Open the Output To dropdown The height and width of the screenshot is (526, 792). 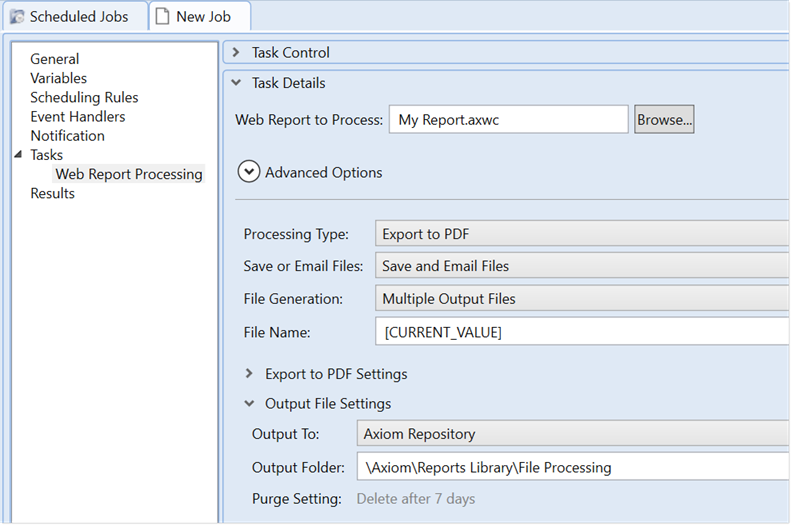572,434
